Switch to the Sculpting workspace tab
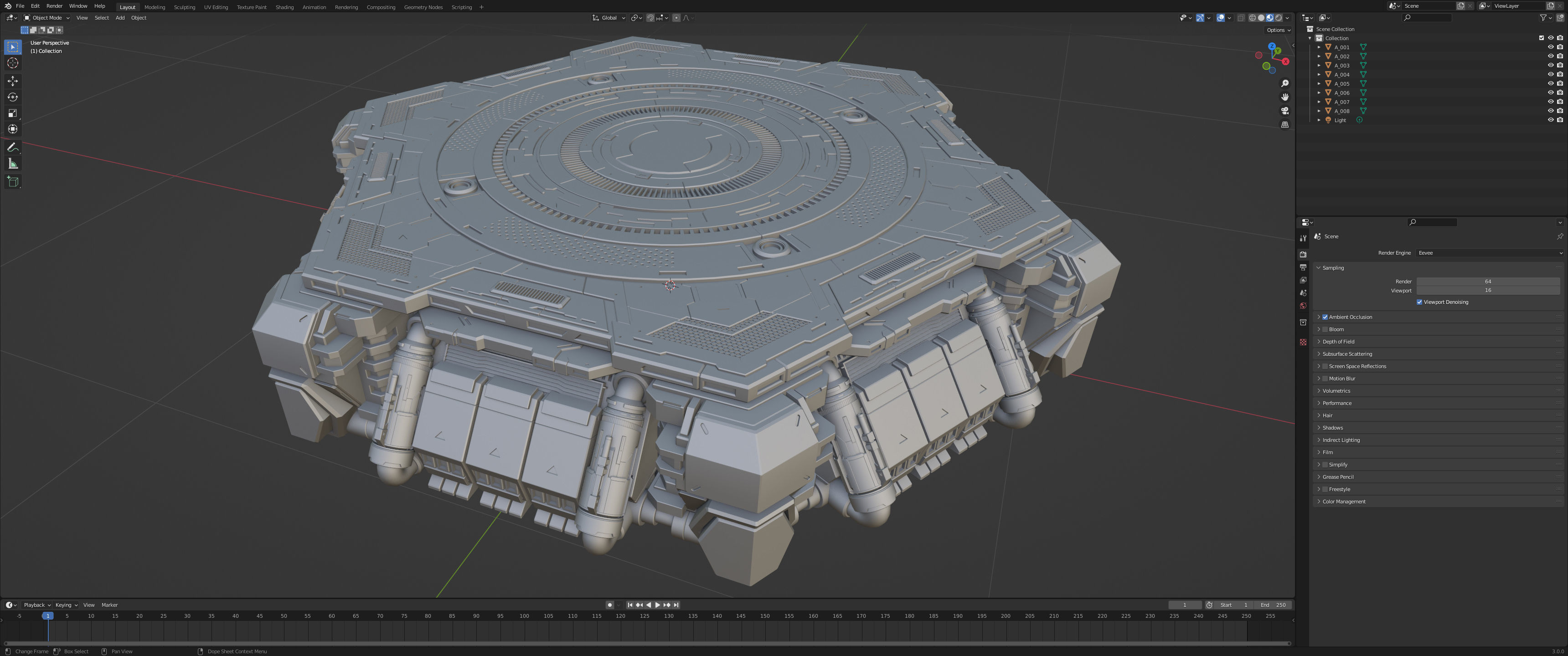This screenshot has width=1568, height=656. [185, 7]
